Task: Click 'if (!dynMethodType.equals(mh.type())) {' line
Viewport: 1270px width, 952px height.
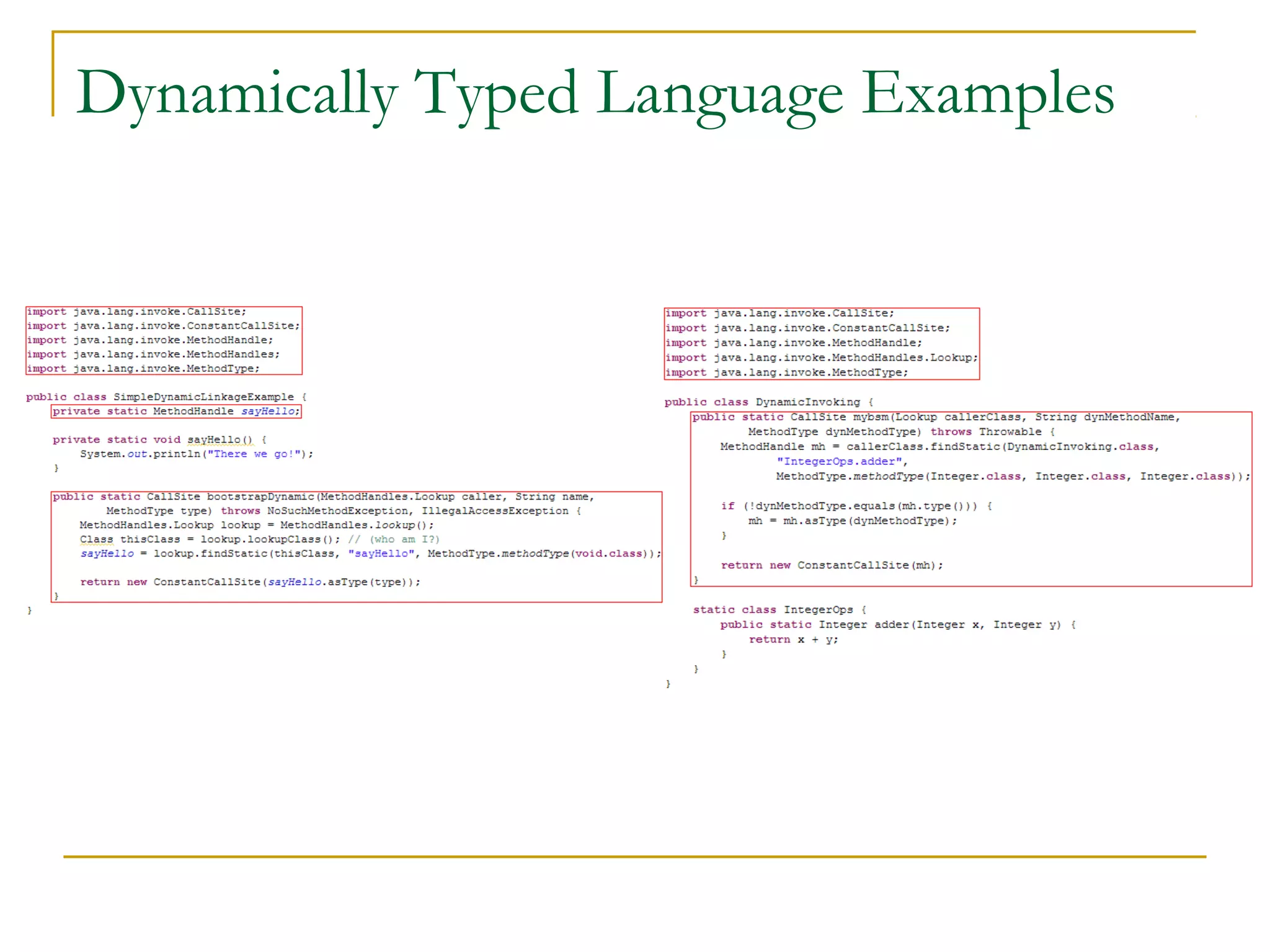Action: point(856,507)
